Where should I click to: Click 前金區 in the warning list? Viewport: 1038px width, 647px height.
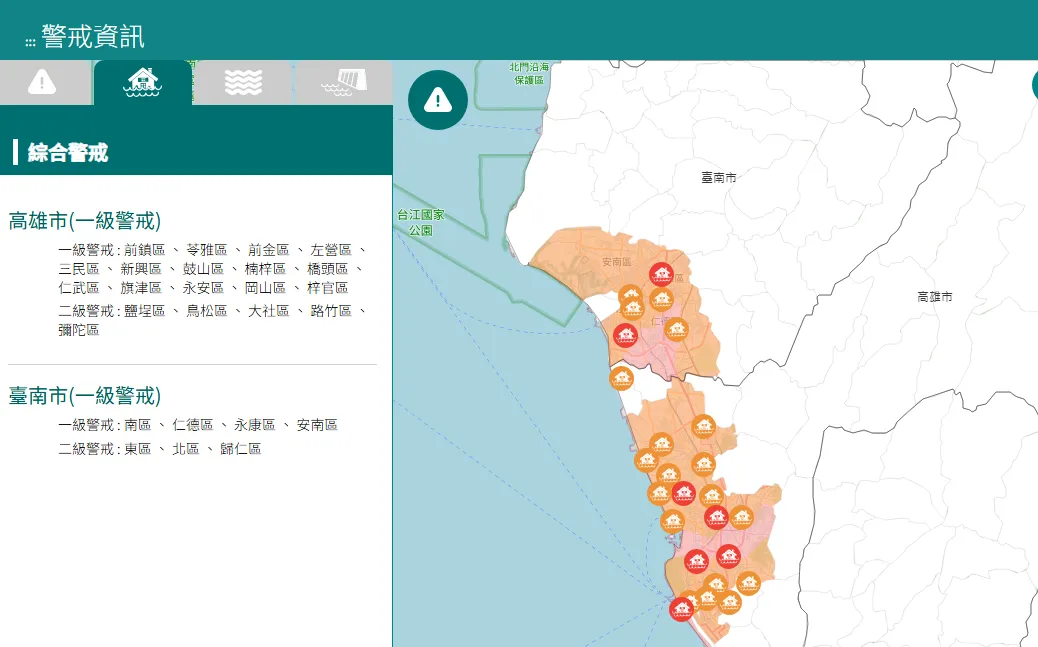(269, 250)
